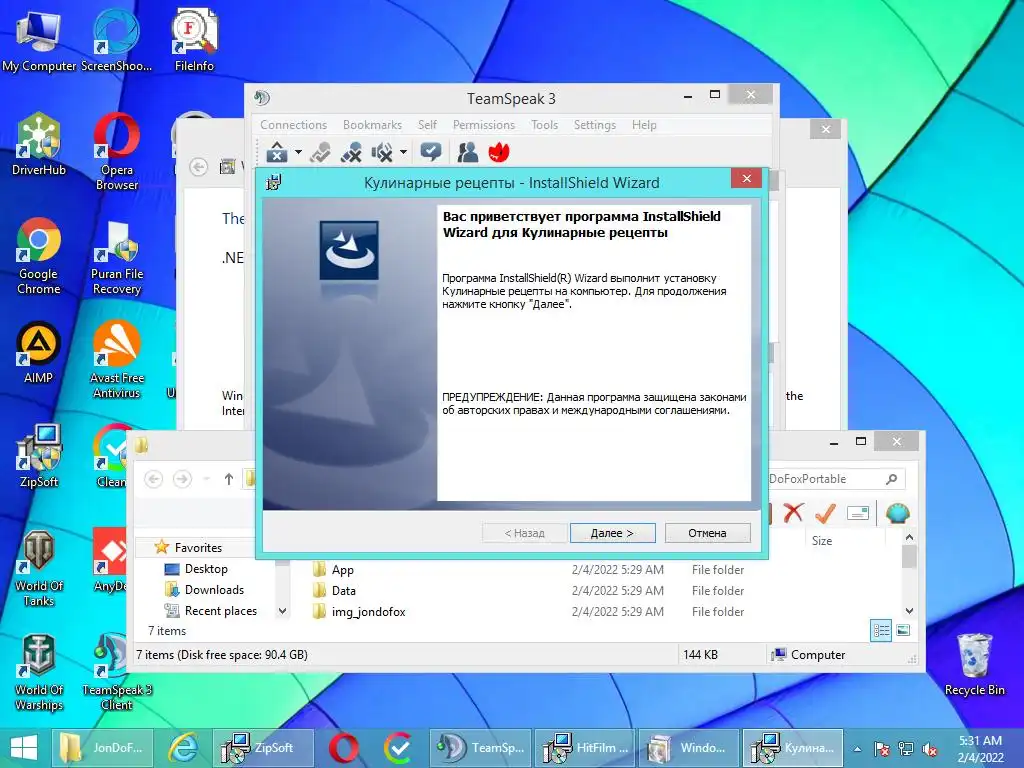Open the Opera Browser desktop icon

[x=117, y=152]
